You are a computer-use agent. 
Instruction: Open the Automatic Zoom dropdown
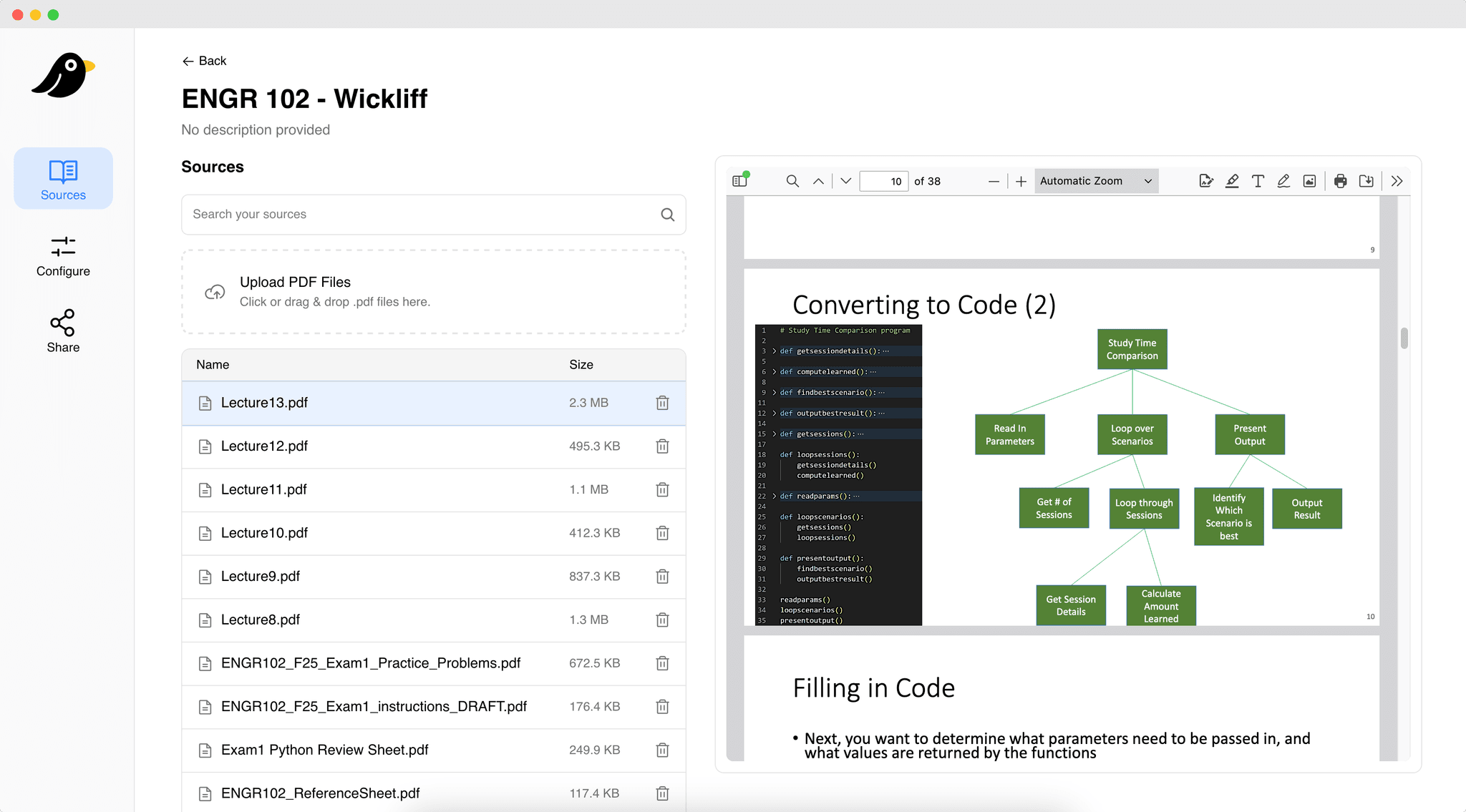pos(1095,180)
